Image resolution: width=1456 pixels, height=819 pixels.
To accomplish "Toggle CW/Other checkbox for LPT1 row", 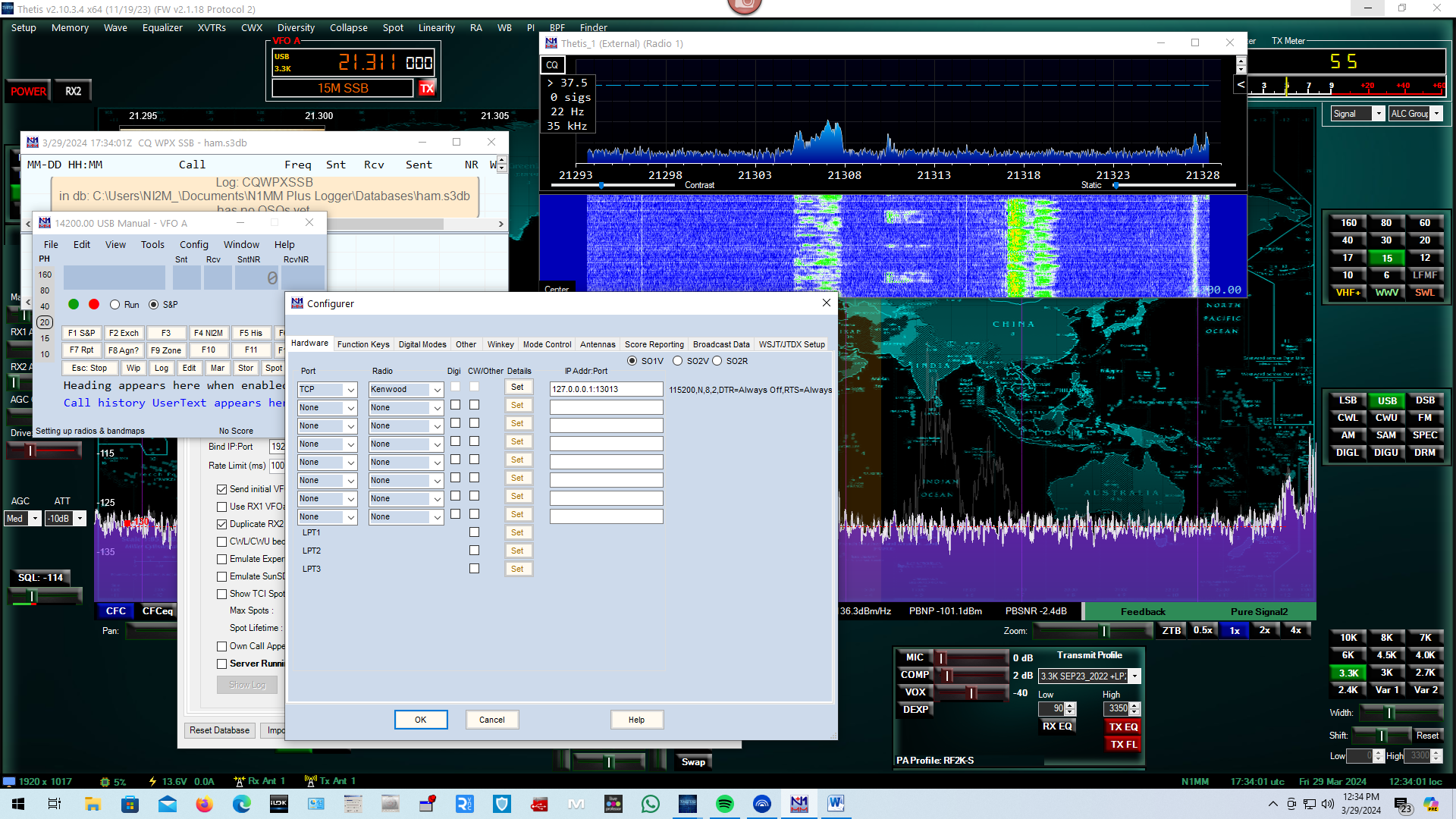I will tap(474, 532).
